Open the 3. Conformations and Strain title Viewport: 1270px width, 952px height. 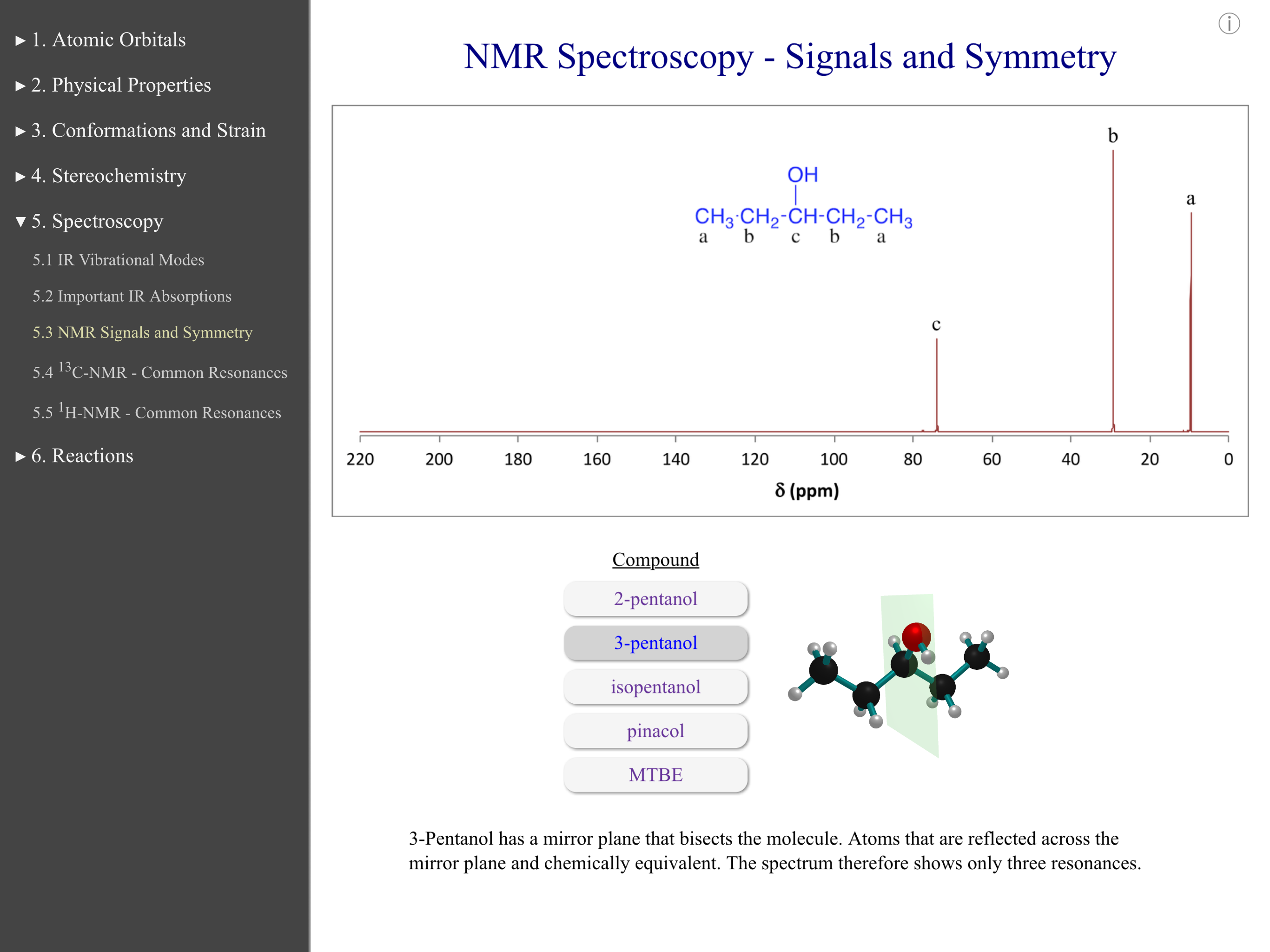click(x=149, y=130)
